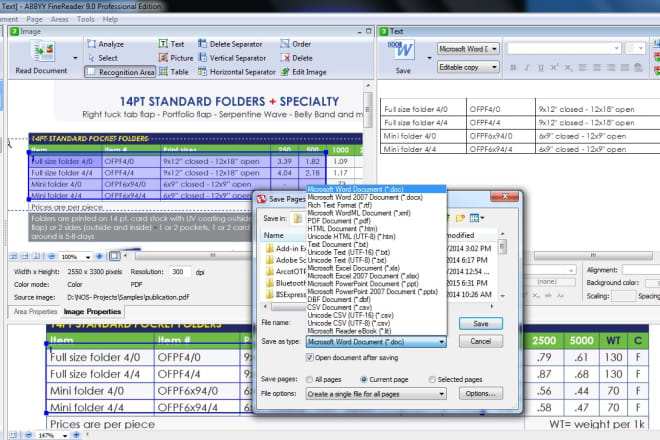Click the font name box in Text pane

564,49
